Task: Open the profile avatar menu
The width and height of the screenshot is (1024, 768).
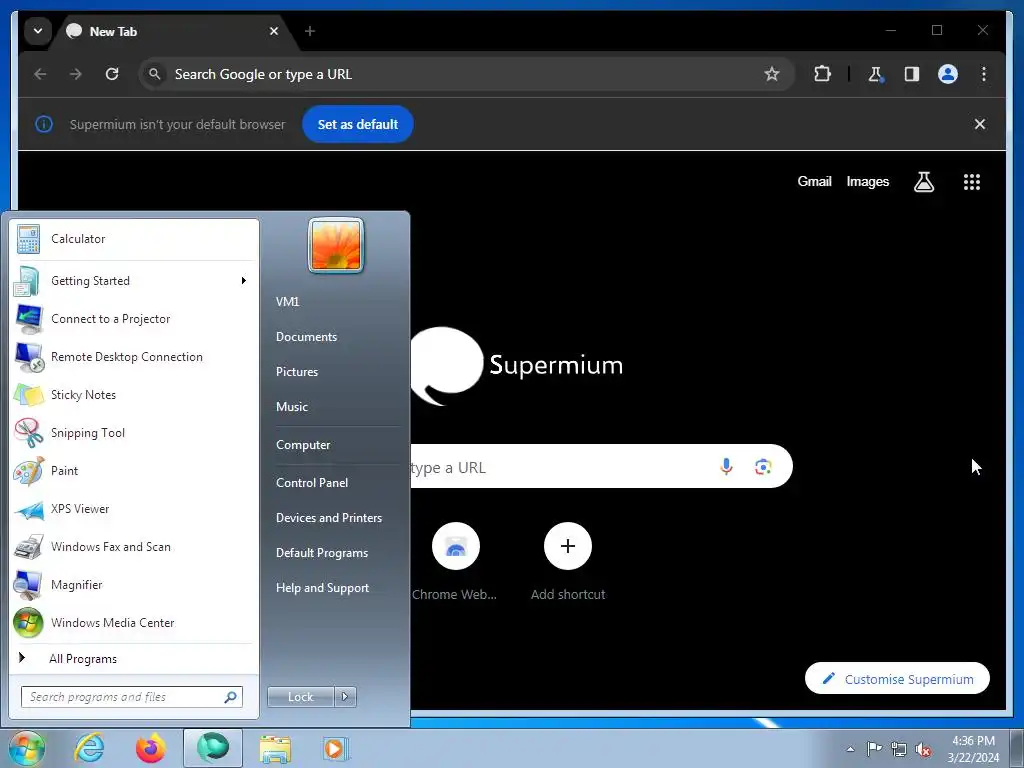Action: (948, 74)
